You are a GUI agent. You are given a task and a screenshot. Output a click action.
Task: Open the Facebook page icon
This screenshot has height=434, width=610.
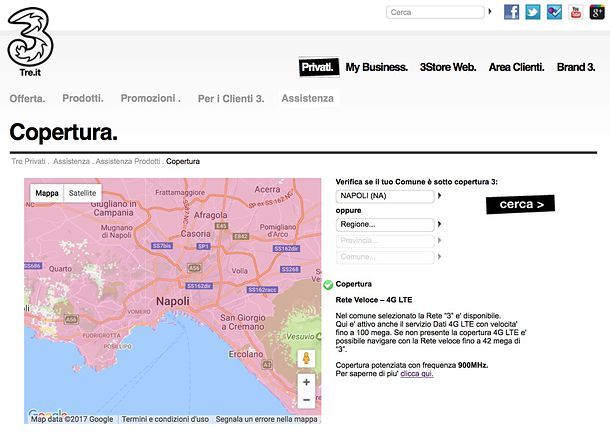tap(511, 12)
